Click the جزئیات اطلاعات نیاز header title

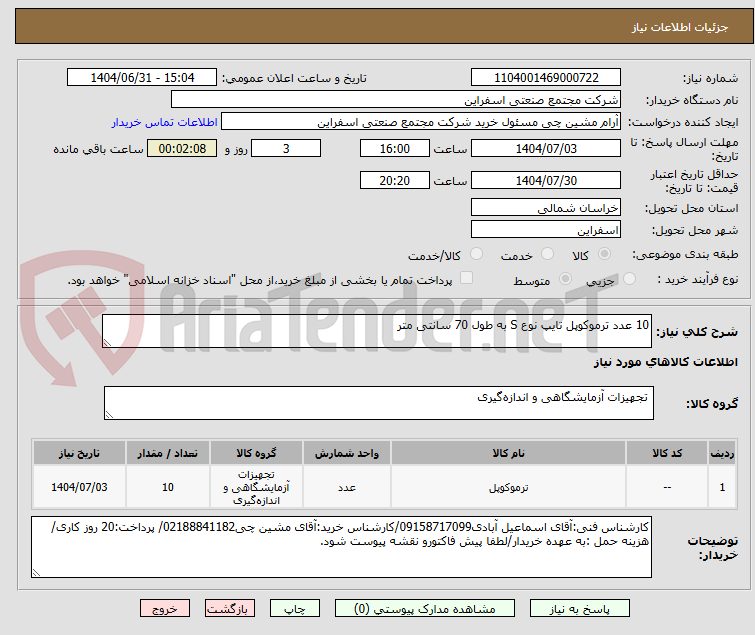pos(680,27)
